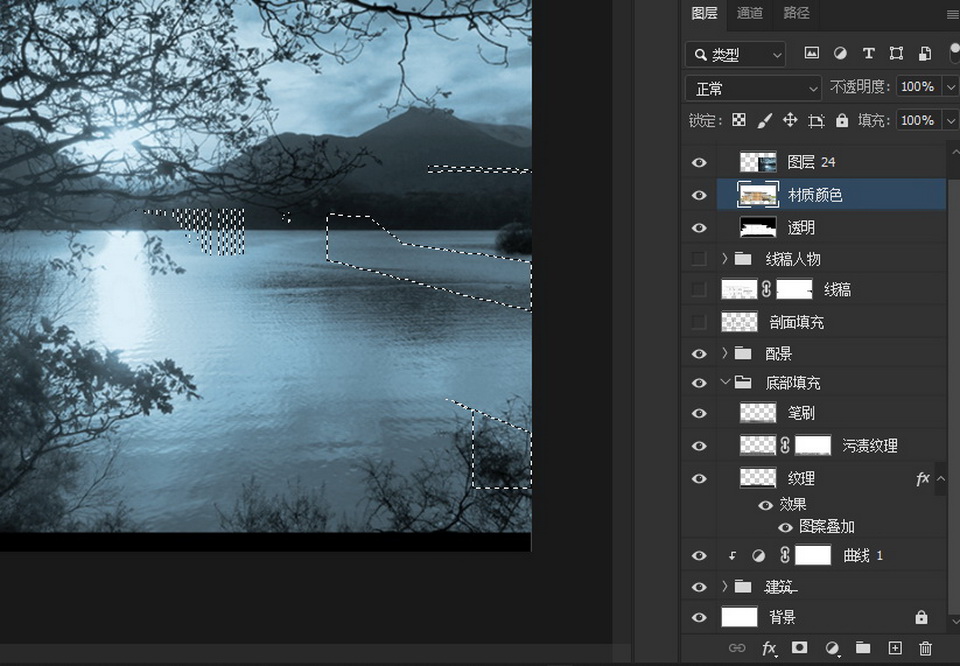Open the 正常 blend mode dropdown
Image resolution: width=960 pixels, height=666 pixels.
[x=753, y=88]
